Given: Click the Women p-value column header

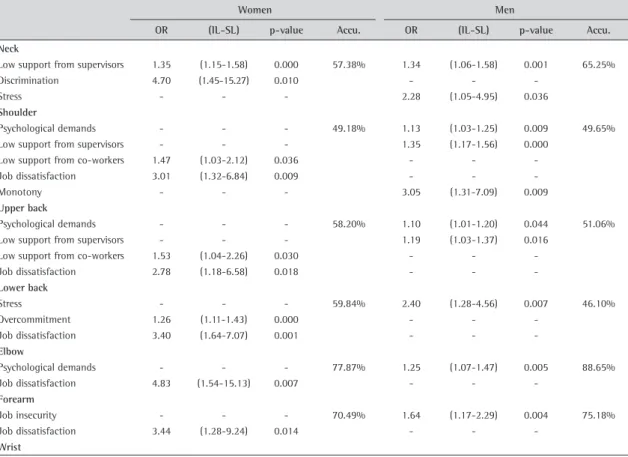Looking at the screenshot, I should (x=286, y=30).
